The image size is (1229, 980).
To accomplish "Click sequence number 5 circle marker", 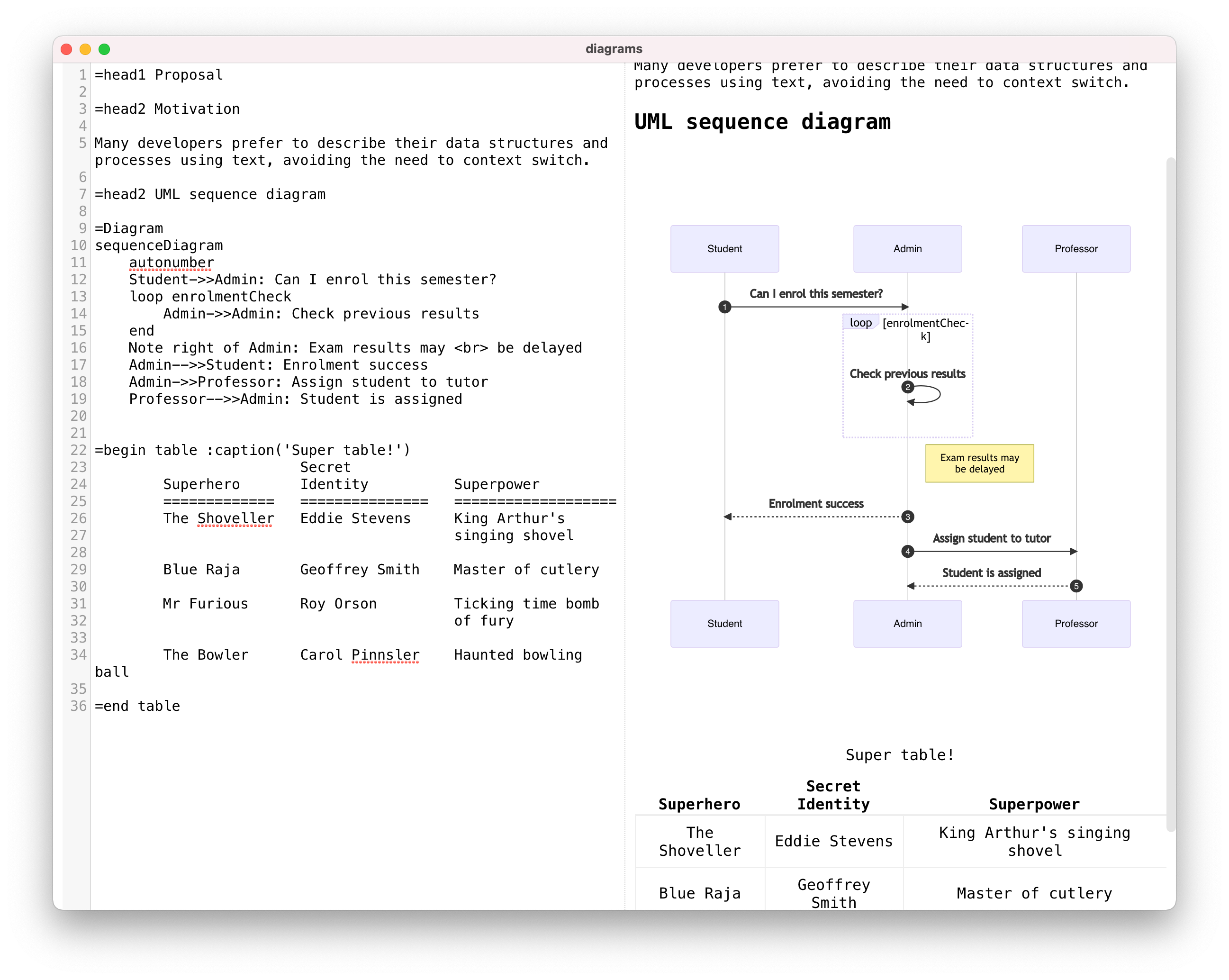I will click(1075, 586).
